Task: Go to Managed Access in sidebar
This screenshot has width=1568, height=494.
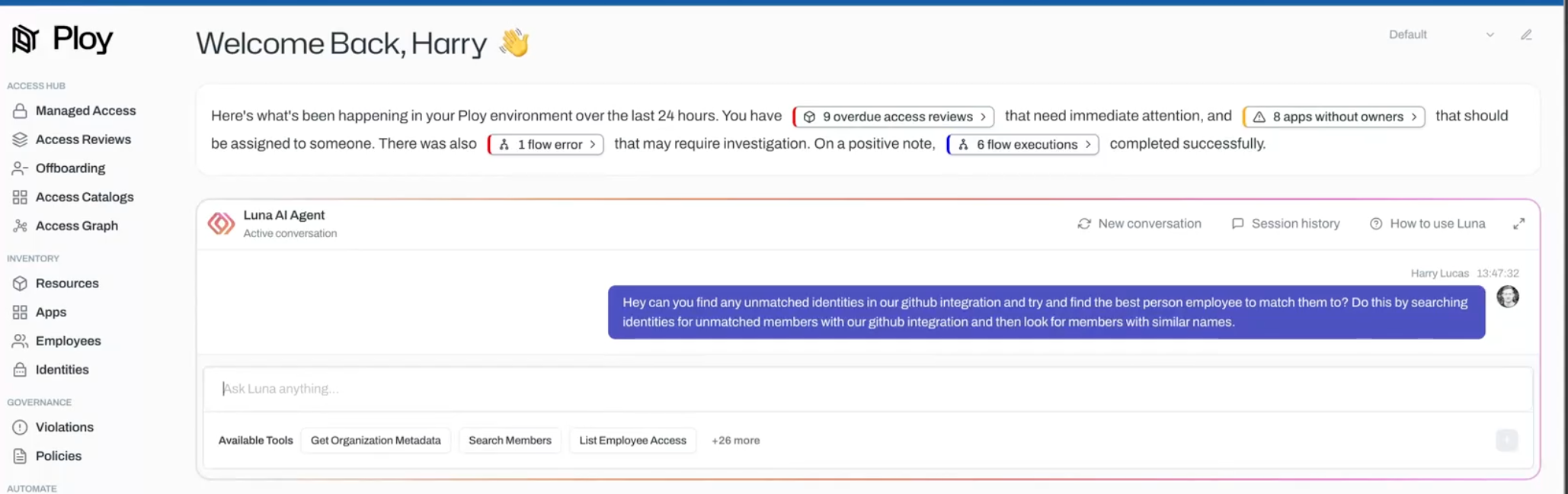Action: click(85, 111)
